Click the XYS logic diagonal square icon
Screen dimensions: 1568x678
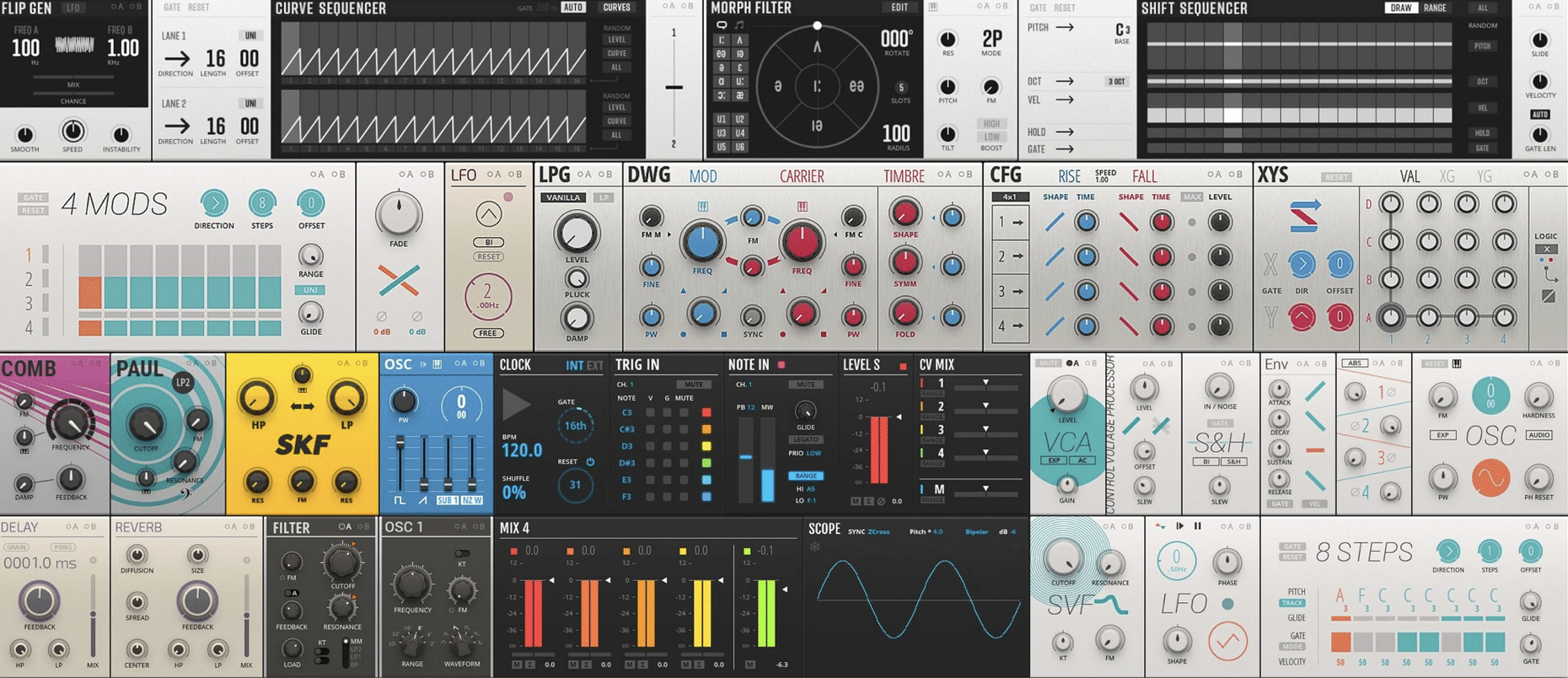coord(1549,296)
